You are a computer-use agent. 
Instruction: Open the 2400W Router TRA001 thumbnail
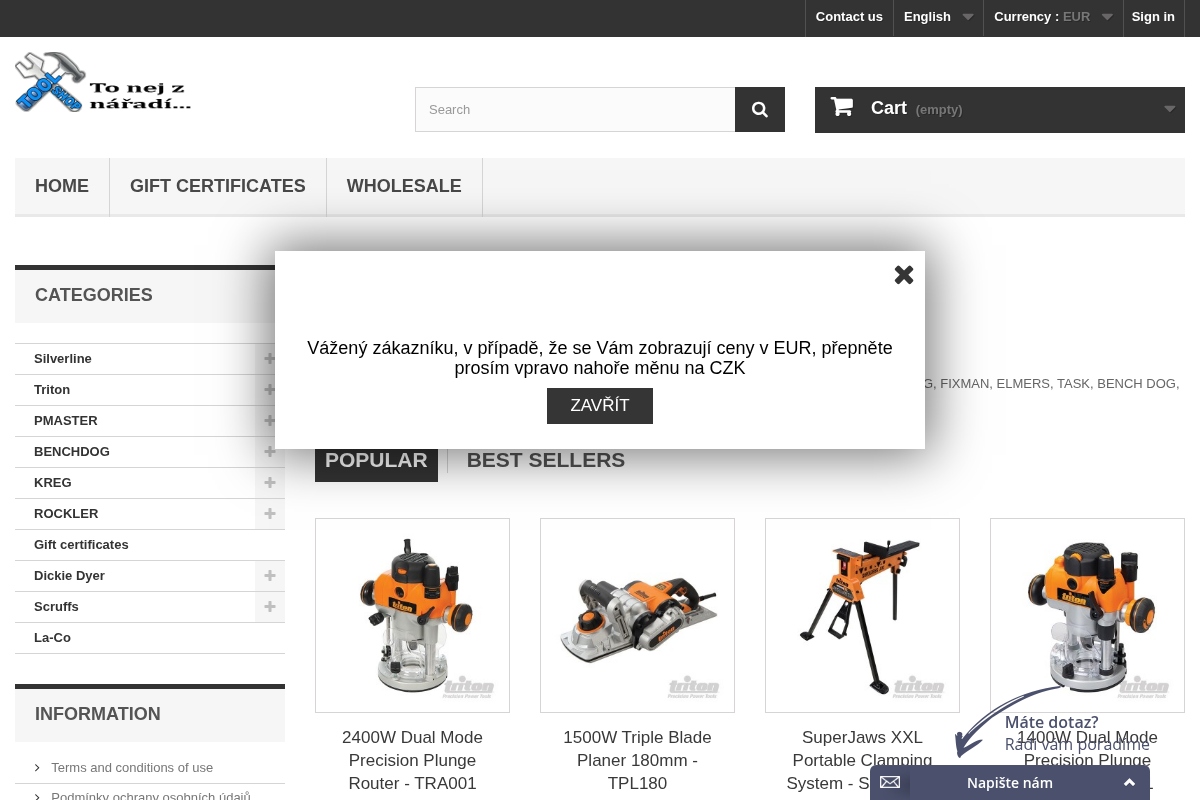point(412,615)
